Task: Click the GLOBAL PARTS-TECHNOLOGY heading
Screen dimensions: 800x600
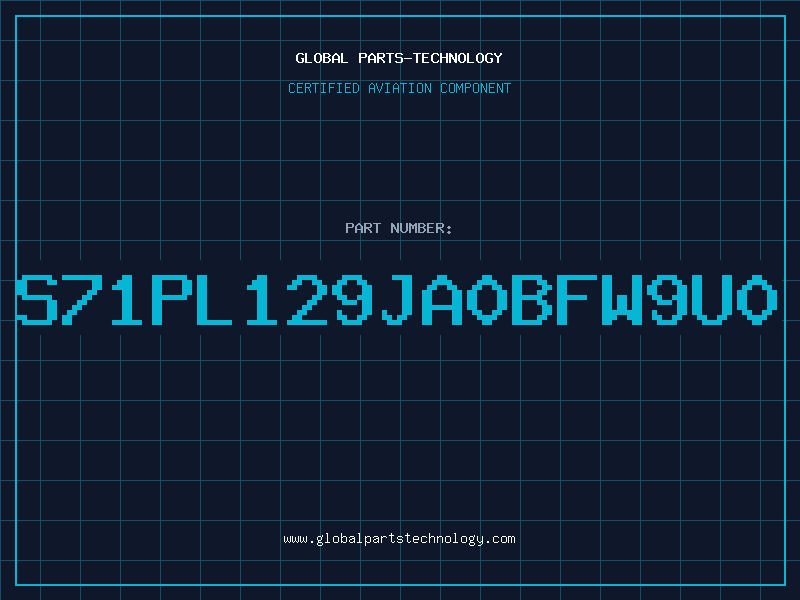Action: pyautogui.click(x=399, y=58)
